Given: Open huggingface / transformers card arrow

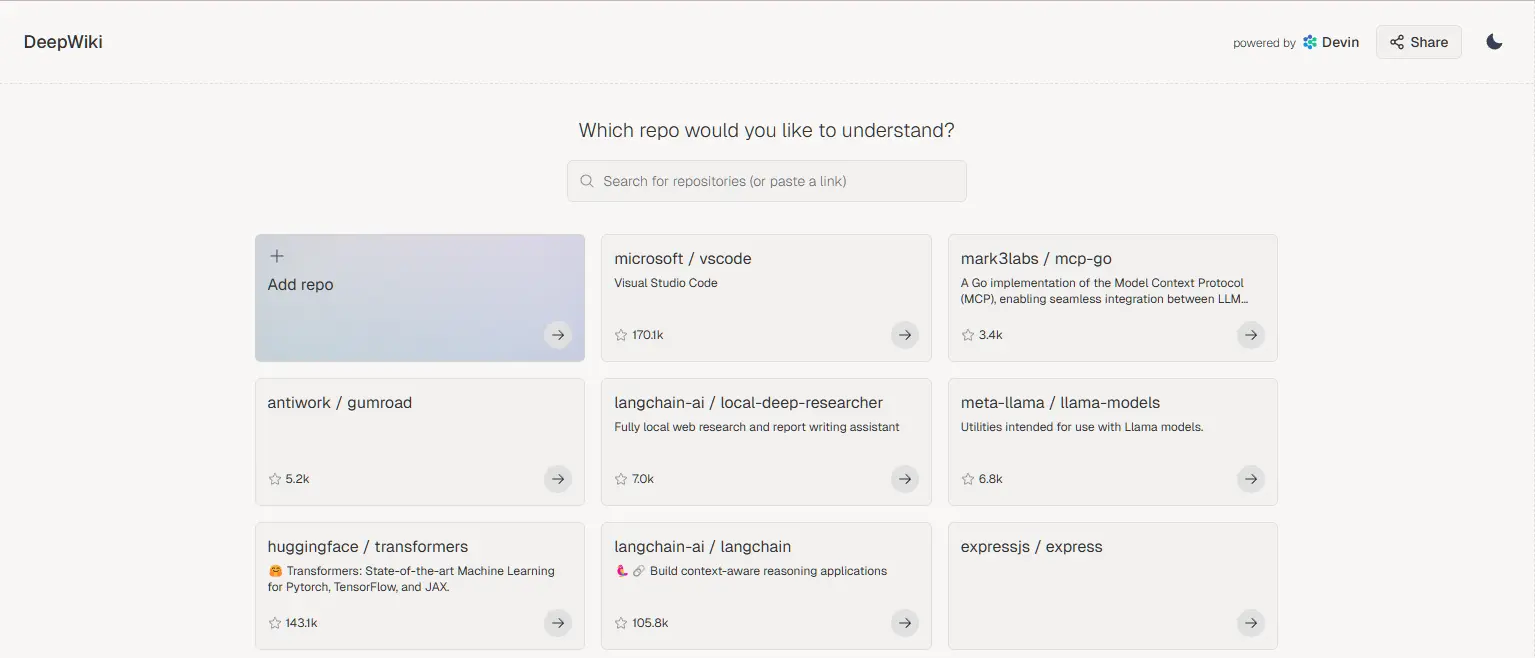Looking at the screenshot, I should pyautogui.click(x=558, y=623).
